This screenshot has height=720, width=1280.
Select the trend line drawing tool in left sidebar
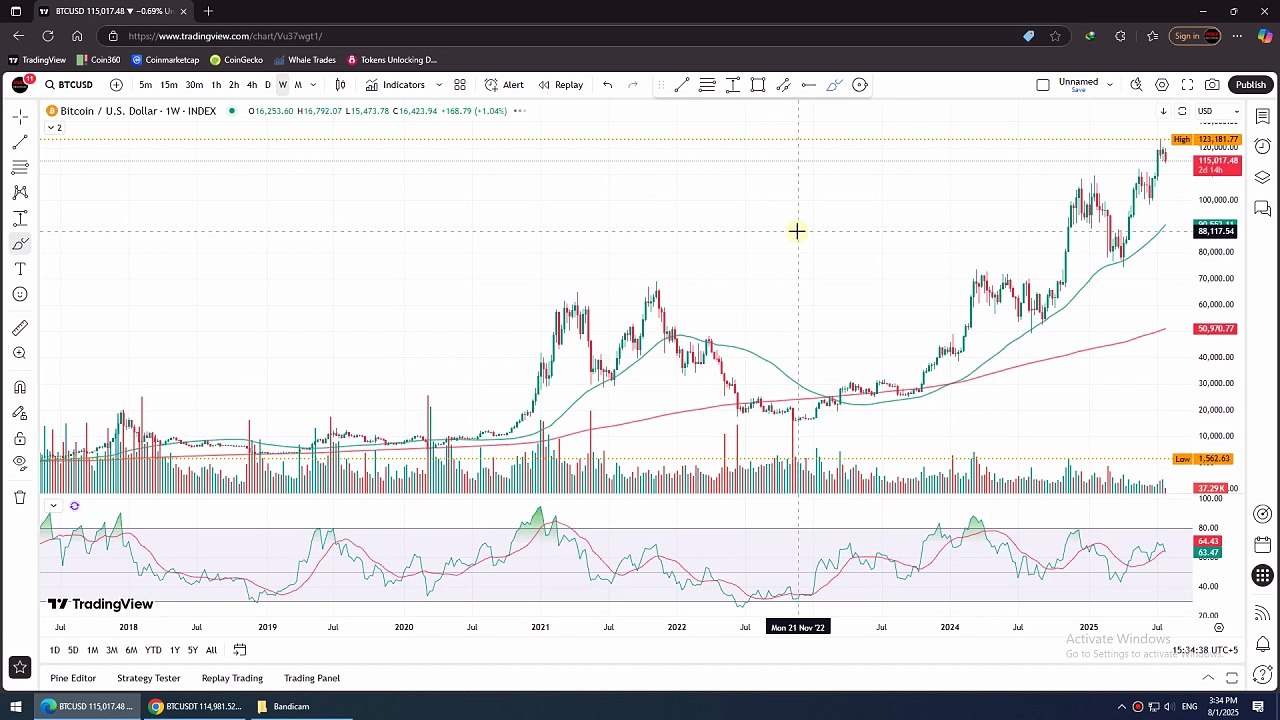20,142
